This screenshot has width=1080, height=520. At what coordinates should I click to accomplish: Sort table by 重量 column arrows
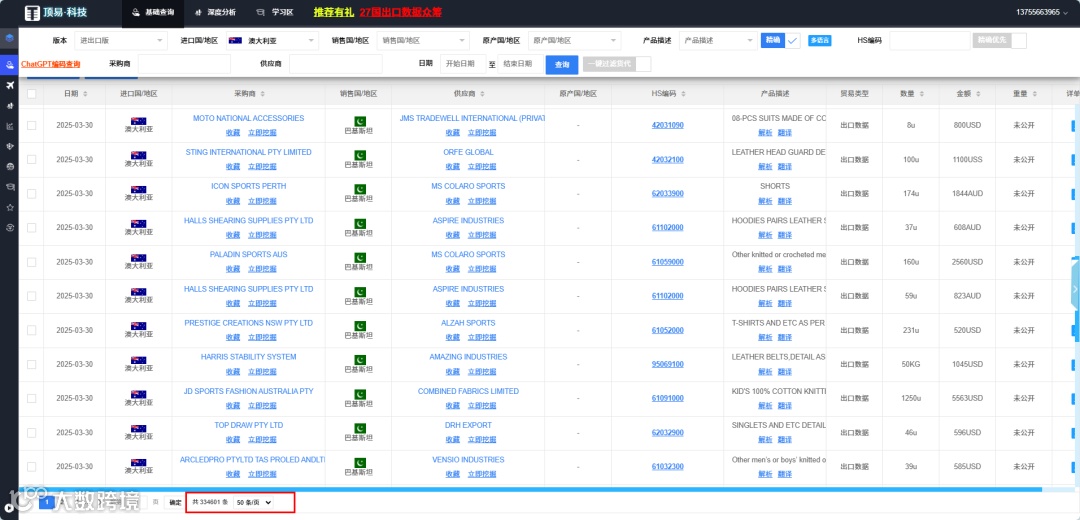(1034, 94)
